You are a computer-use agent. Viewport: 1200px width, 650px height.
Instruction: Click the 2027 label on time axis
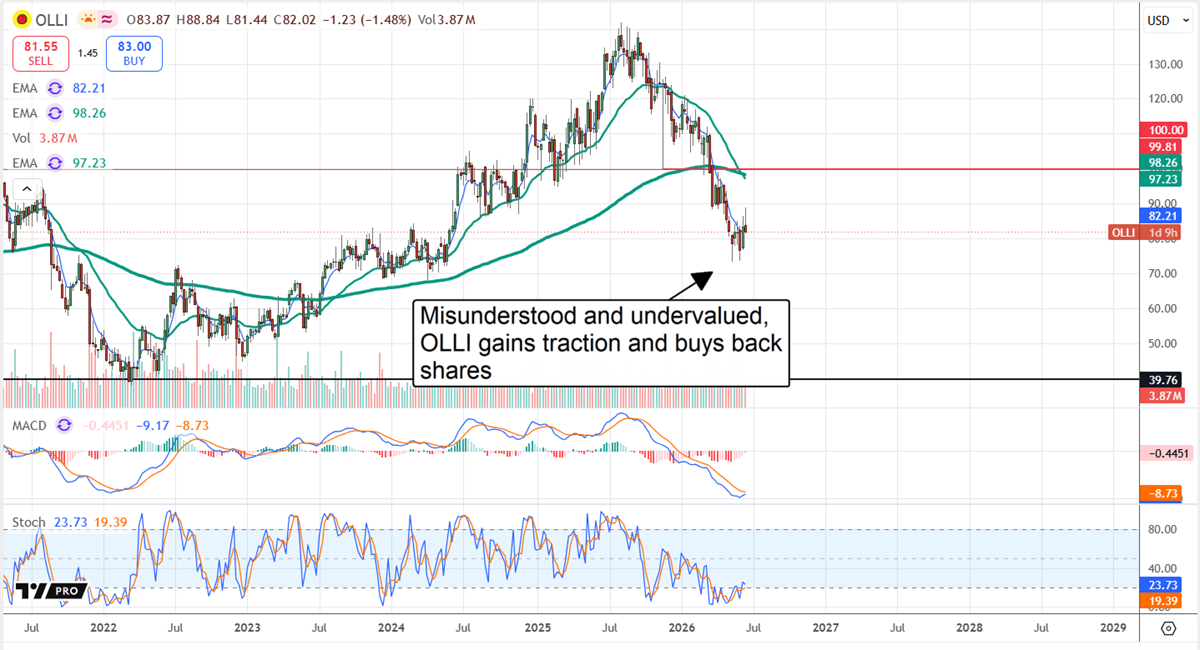coord(826,627)
